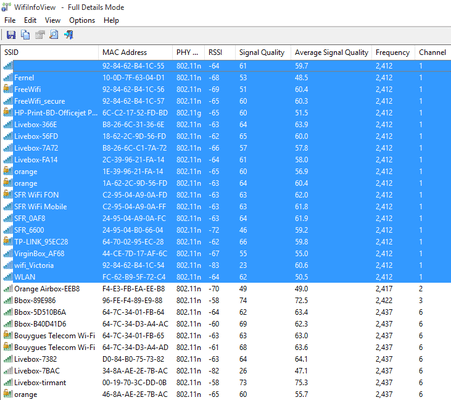Click the Save toolbar icon
Screen dimensions: 451x400
[x=11, y=35]
